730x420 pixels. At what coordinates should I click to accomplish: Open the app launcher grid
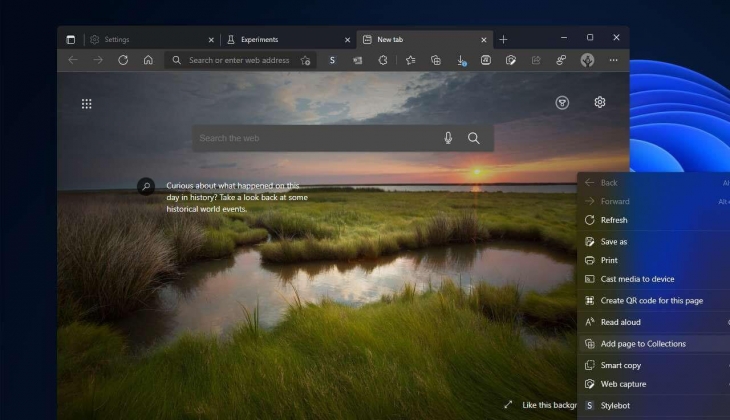pyautogui.click(x=87, y=104)
